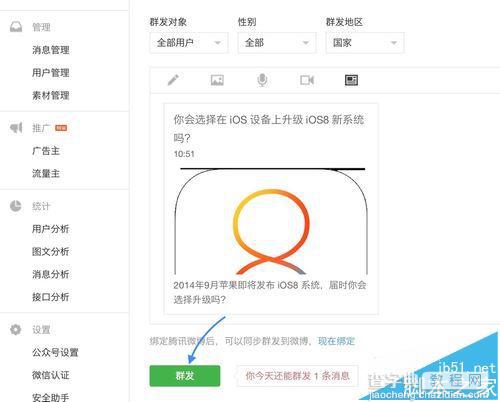Open 公众号设置 in the sidebar

coord(55,353)
